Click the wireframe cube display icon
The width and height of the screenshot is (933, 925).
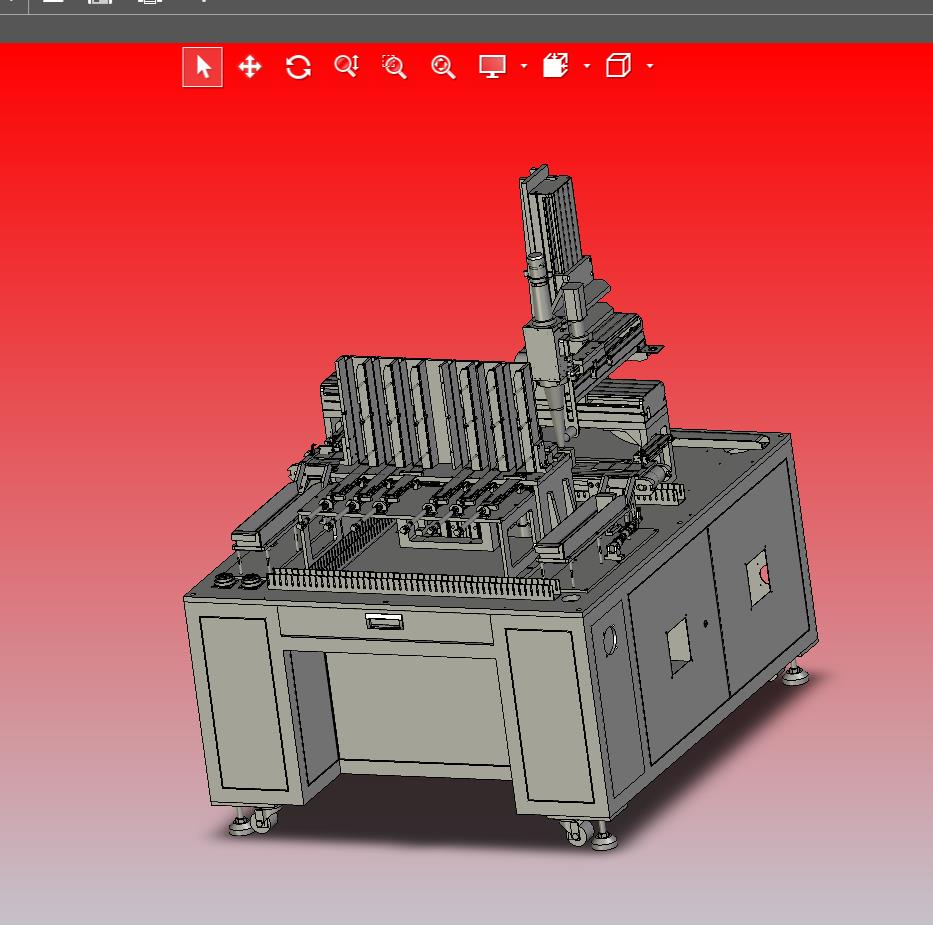618,65
